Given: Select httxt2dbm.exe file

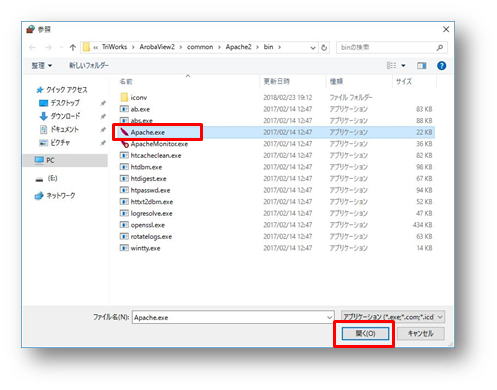Looking at the screenshot, I should point(152,202).
